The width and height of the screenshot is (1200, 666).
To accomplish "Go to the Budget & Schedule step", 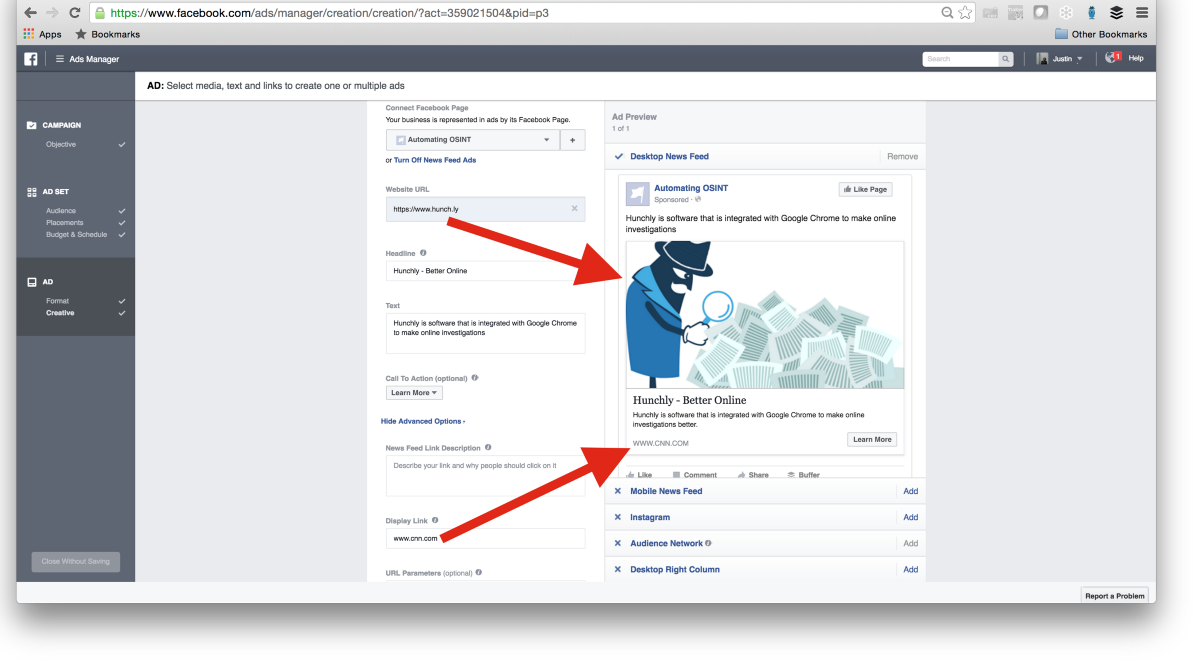I will 76,234.
